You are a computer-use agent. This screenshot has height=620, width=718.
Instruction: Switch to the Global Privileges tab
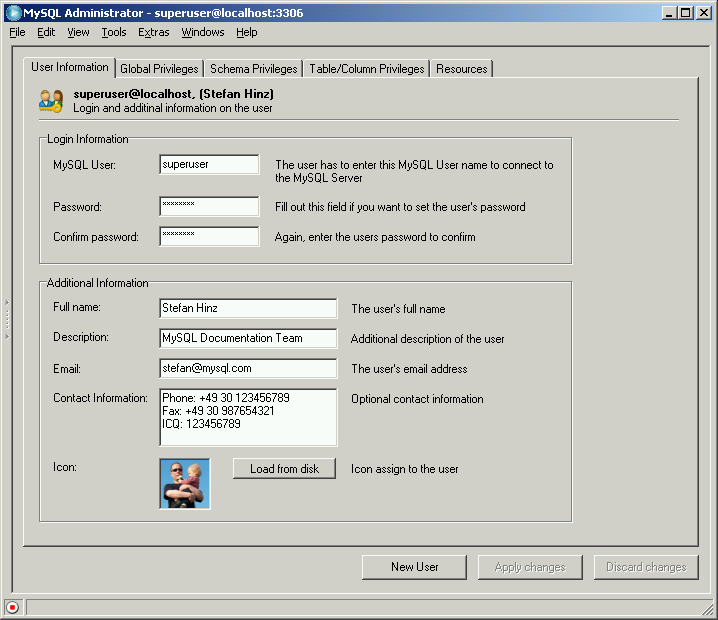[159, 69]
